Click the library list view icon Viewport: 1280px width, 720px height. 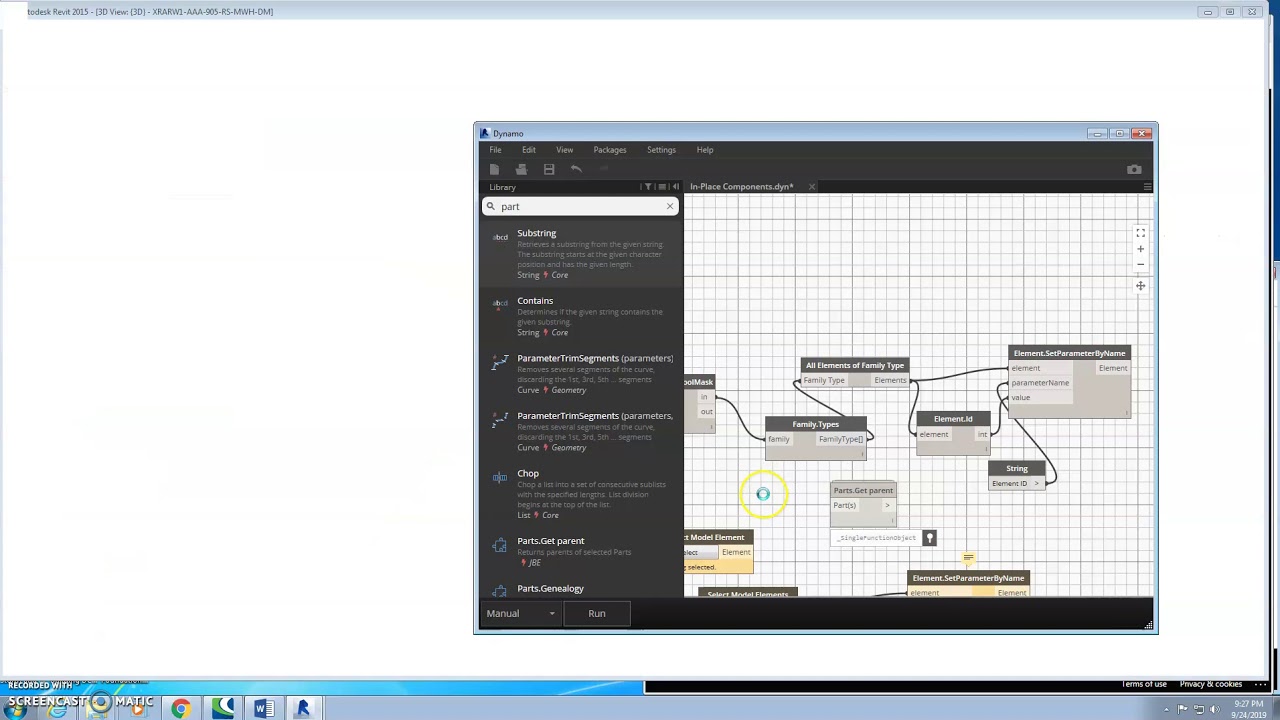[x=663, y=187]
